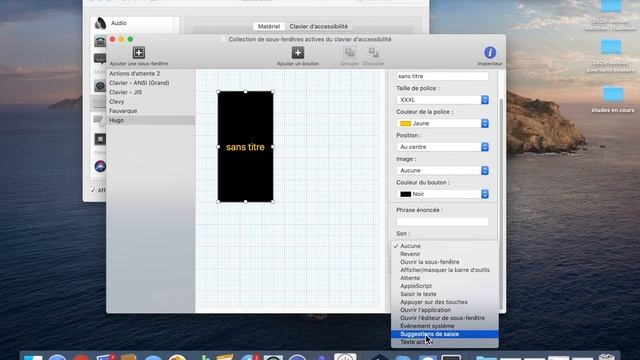The height and width of the screenshot is (360, 640).
Task: Choose Ouvrir l'éditeur de sous-fenêtre entry
Action: pos(445,318)
